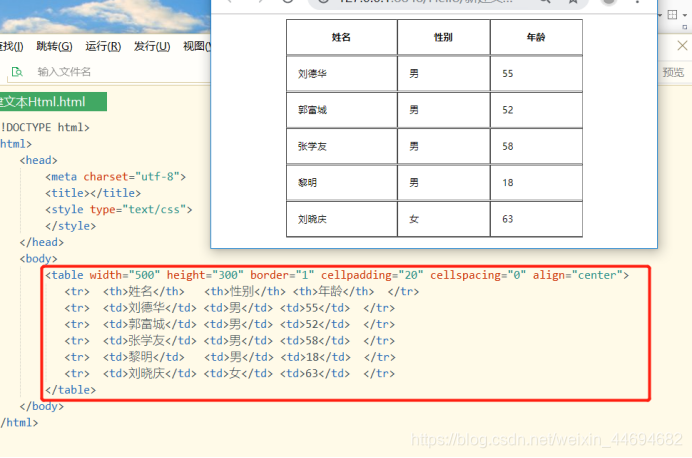Select the 郭富城 cell in the table
Image resolution: width=692 pixels, height=458 pixels.
point(342,110)
